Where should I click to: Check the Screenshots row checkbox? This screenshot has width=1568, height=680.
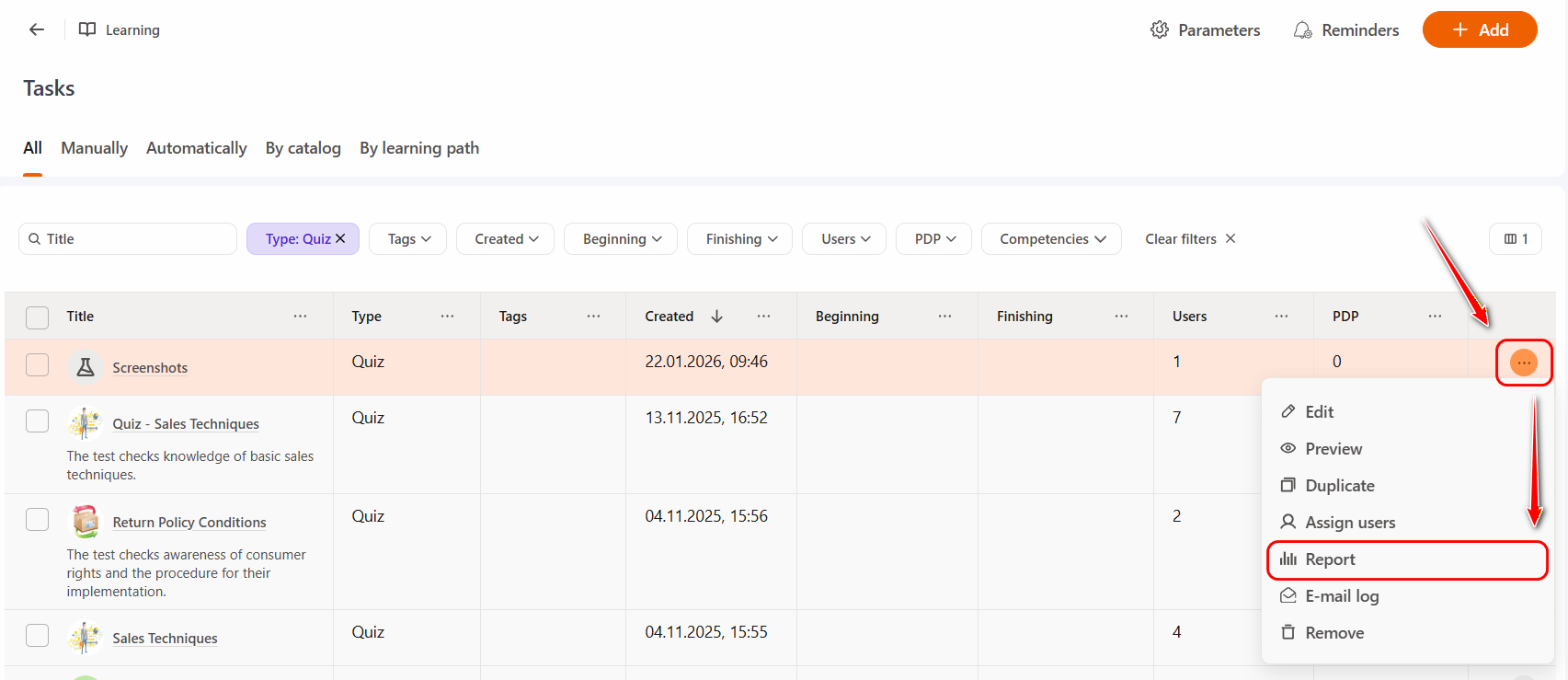tap(38, 365)
